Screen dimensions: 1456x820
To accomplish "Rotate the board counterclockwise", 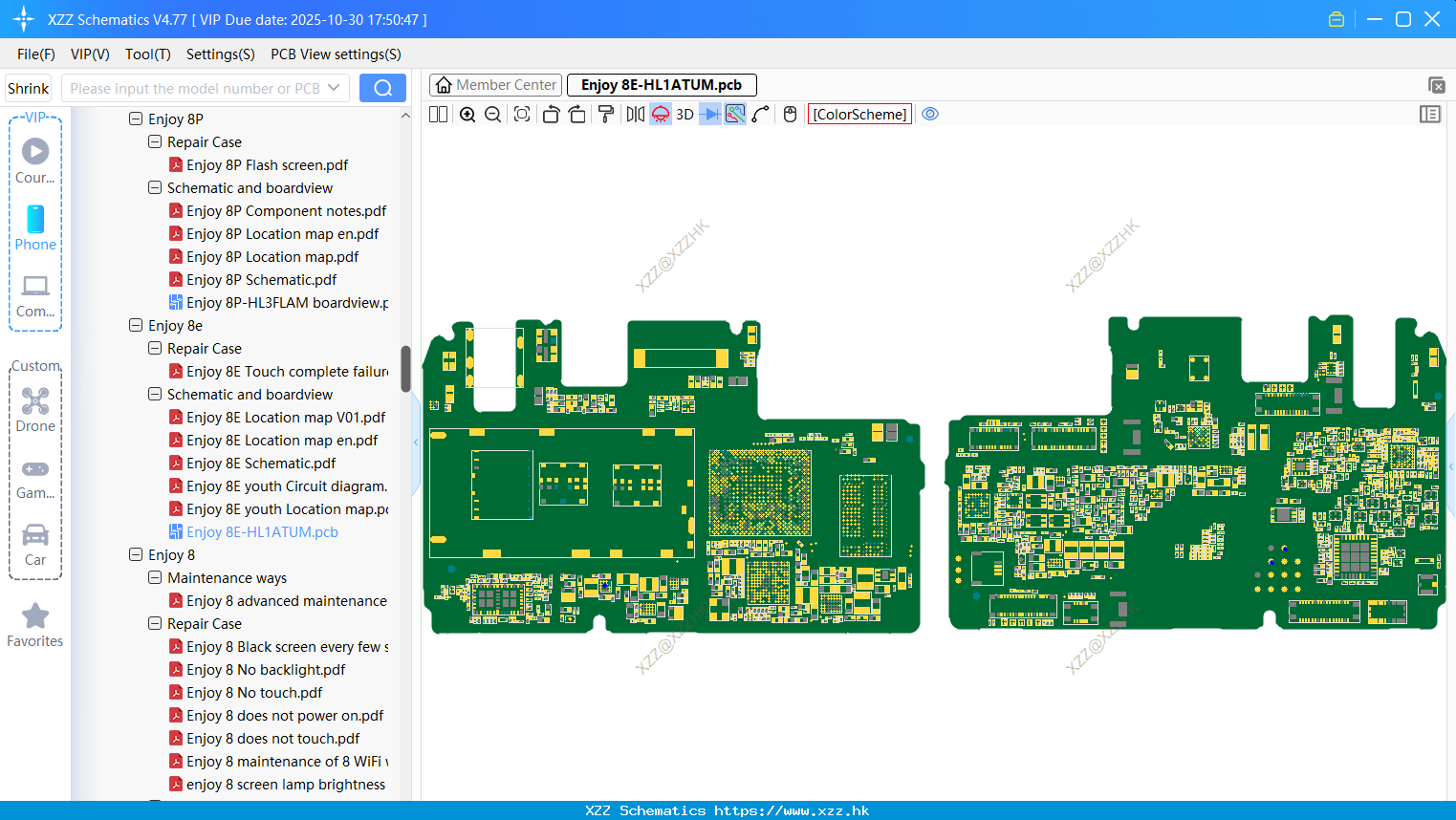I will coord(551,114).
